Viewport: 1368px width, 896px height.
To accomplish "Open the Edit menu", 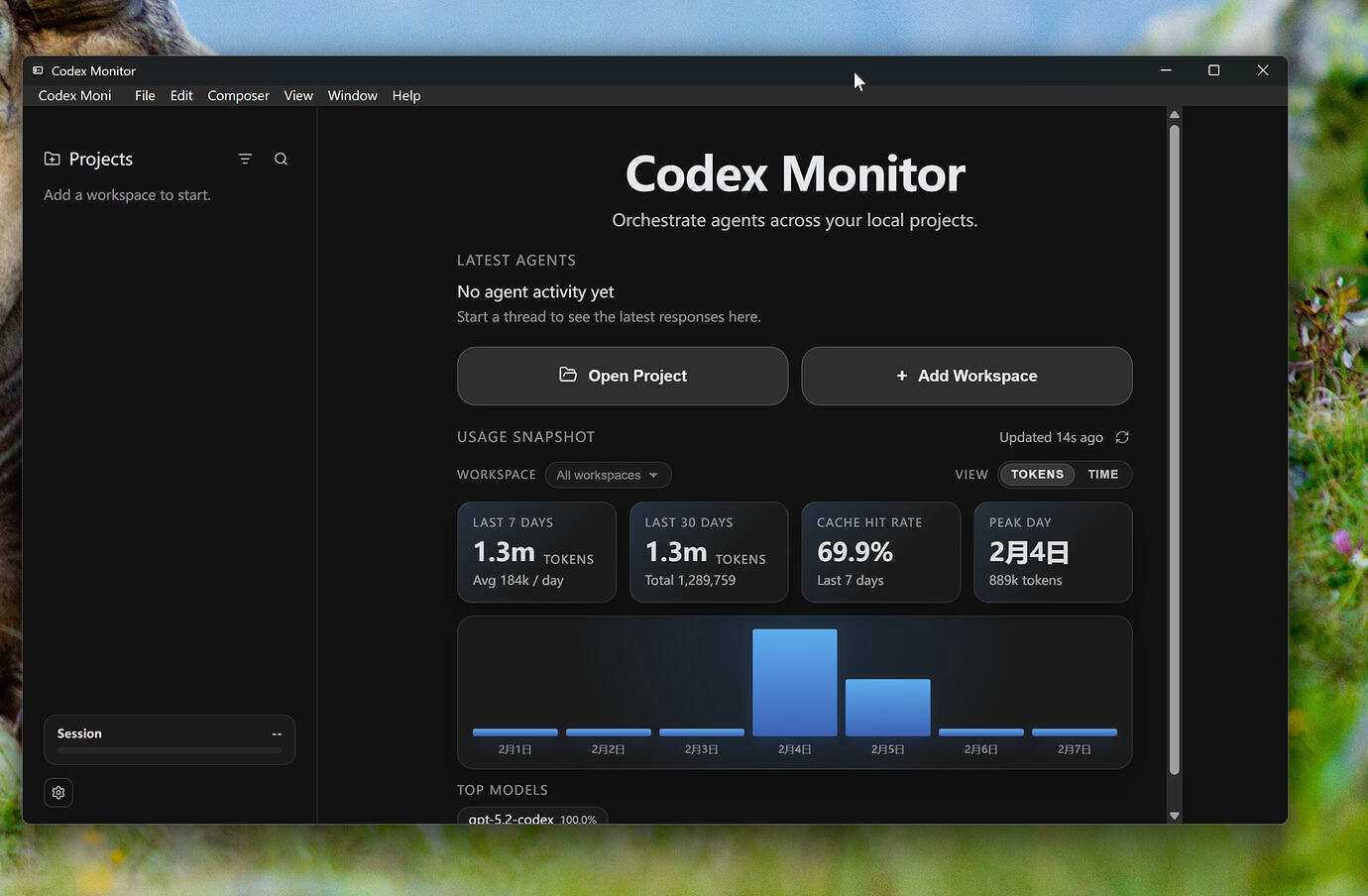I will (181, 95).
